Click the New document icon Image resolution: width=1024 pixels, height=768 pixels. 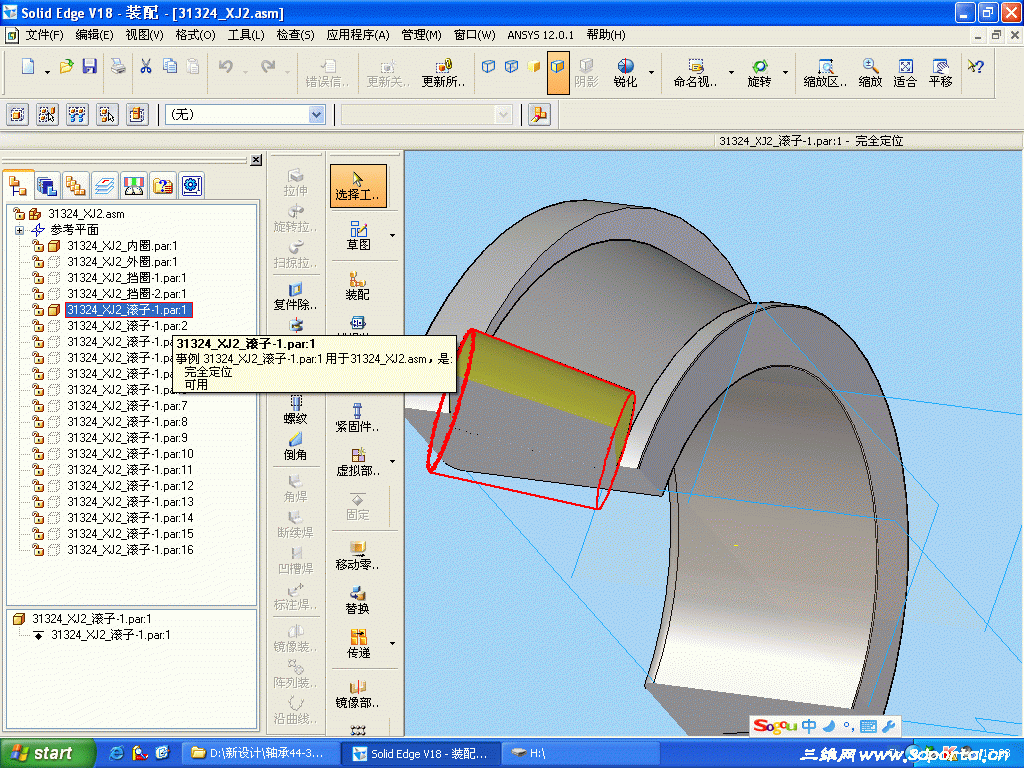tap(28, 66)
